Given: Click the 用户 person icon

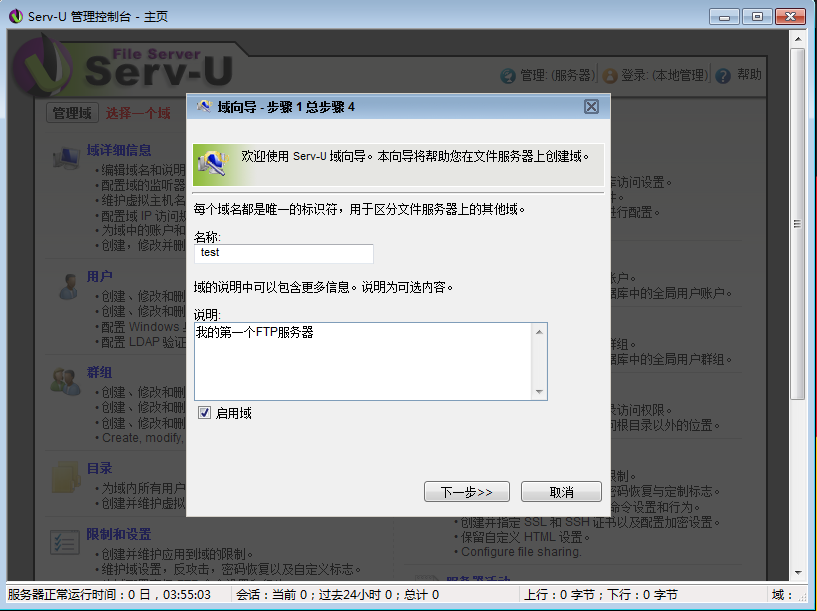Looking at the screenshot, I should click(68, 286).
